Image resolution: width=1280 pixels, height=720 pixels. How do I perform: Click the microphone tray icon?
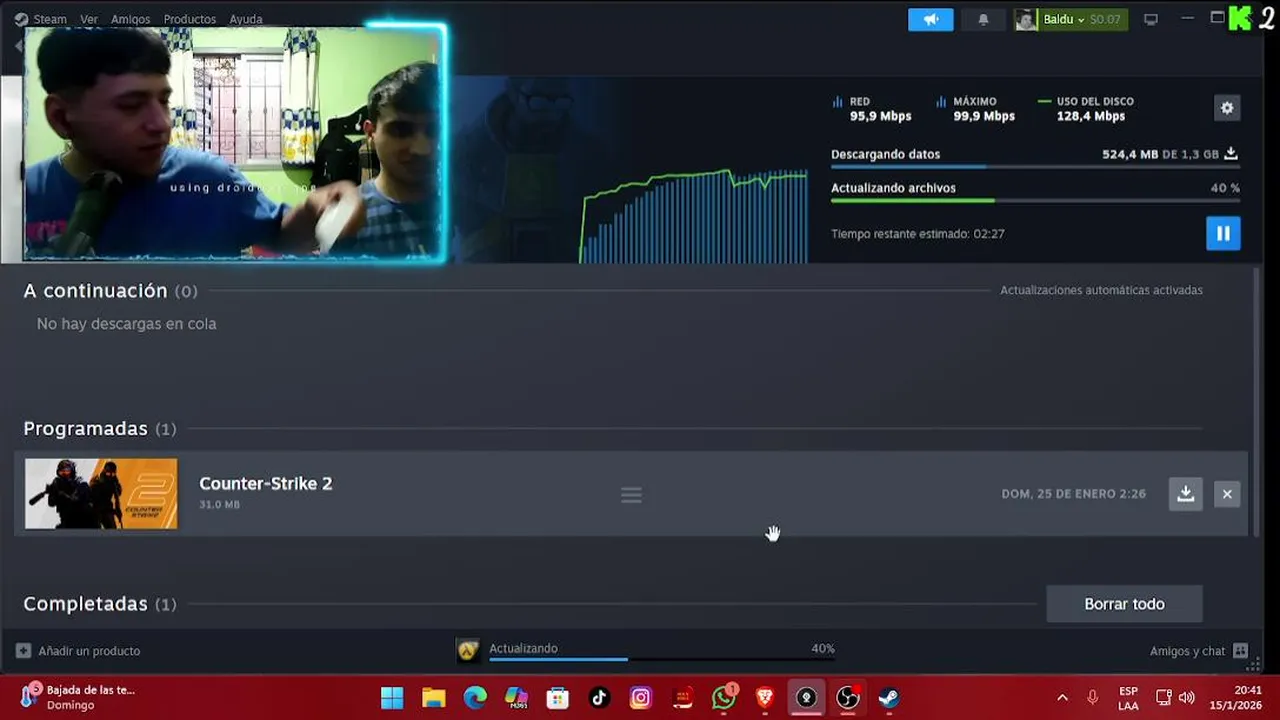[x=1093, y=697]
